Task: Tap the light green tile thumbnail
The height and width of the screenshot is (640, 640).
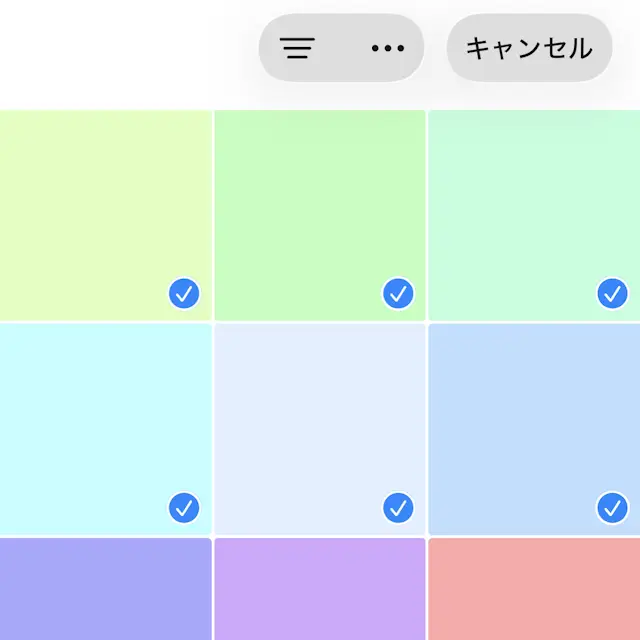Action: point(319,214)
